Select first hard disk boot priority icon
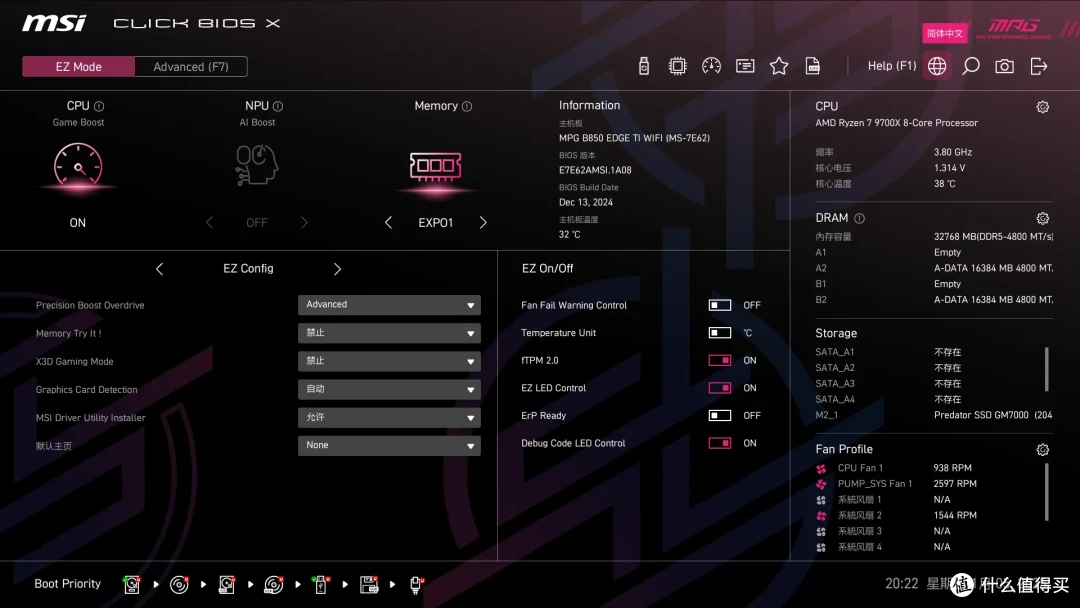Image resolution: width=1080 pixels, height=608 pixels. coord(132,585)
